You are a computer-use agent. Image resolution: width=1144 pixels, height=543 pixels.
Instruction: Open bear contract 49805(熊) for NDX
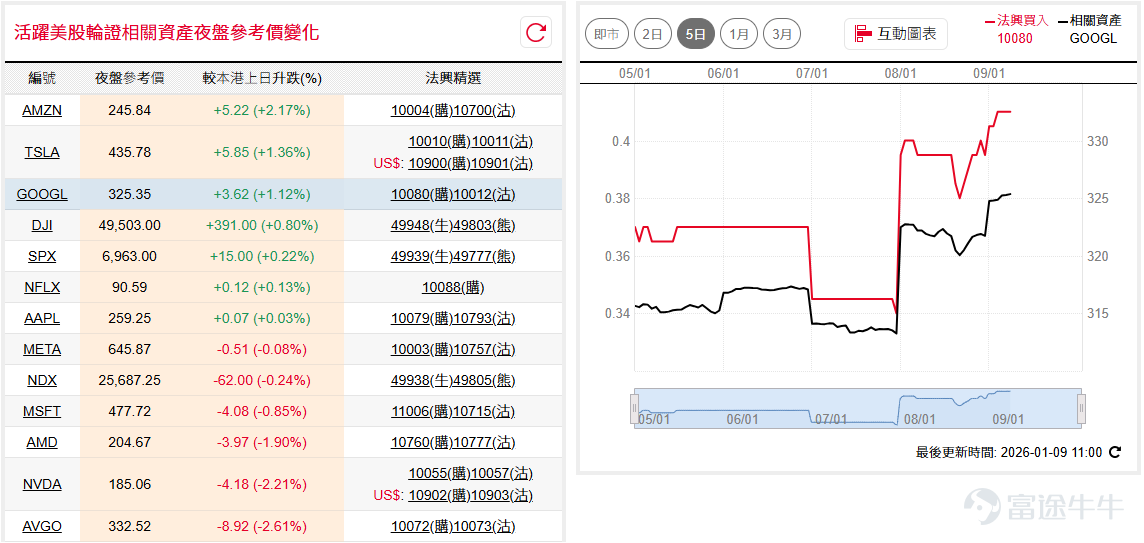pos(484,380)
